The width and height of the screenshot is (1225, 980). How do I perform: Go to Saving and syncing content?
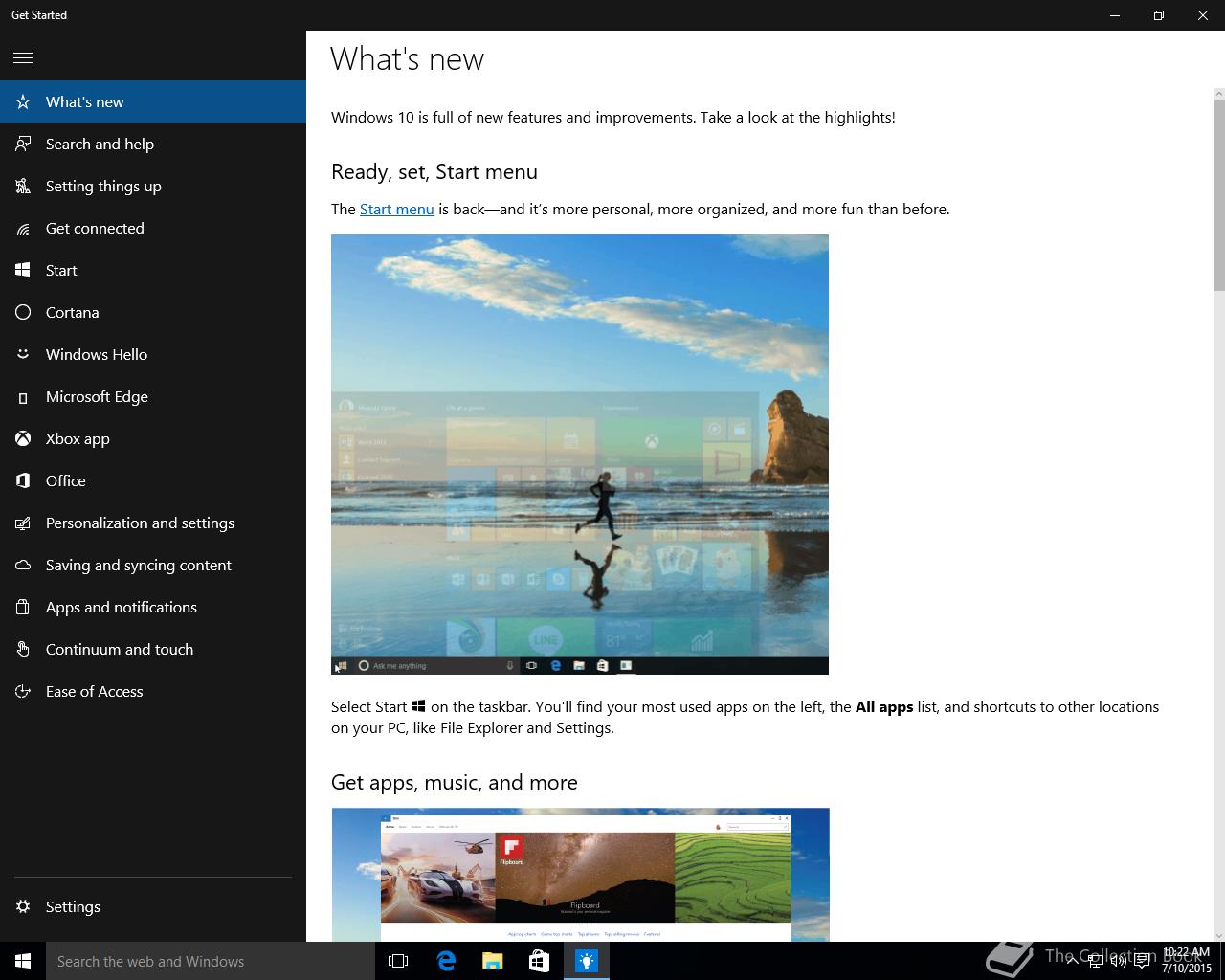[153, 565]
